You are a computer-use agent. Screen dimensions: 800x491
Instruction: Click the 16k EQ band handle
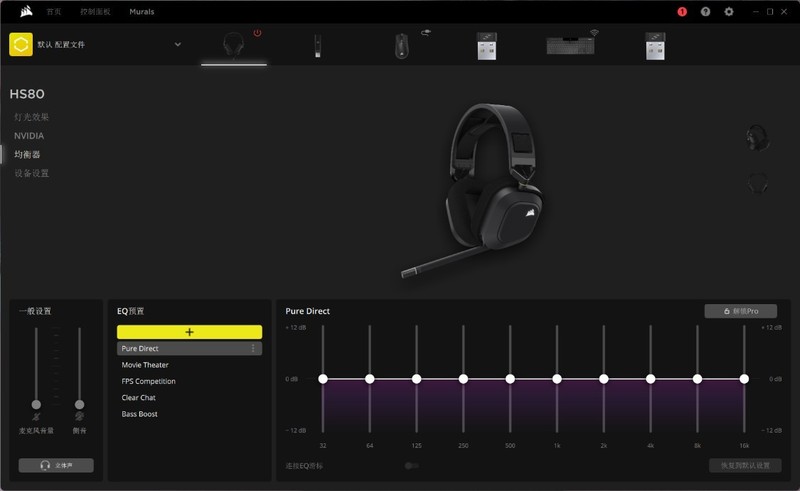[x=744, y=379]
